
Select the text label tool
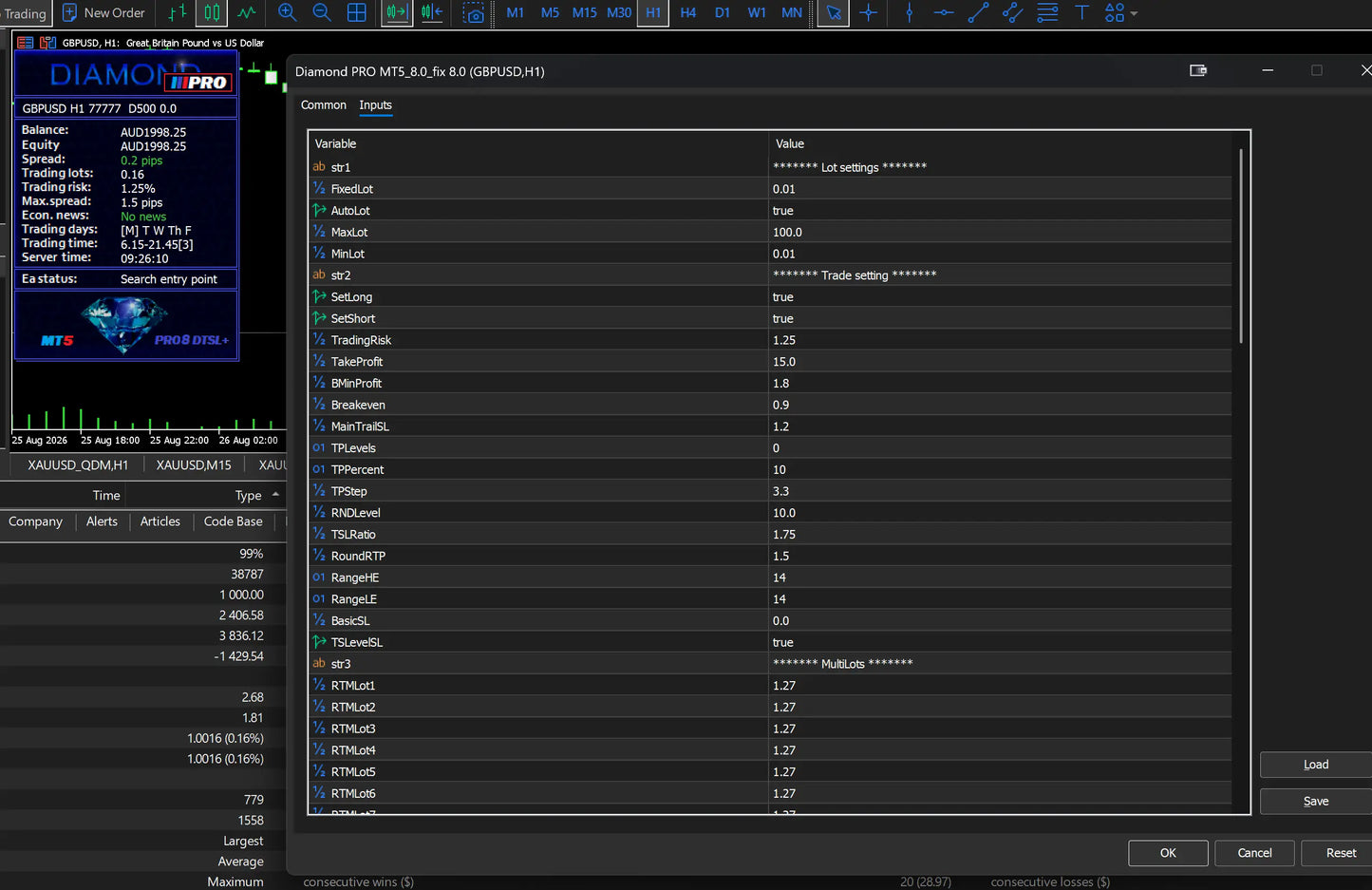(1081, 13)
